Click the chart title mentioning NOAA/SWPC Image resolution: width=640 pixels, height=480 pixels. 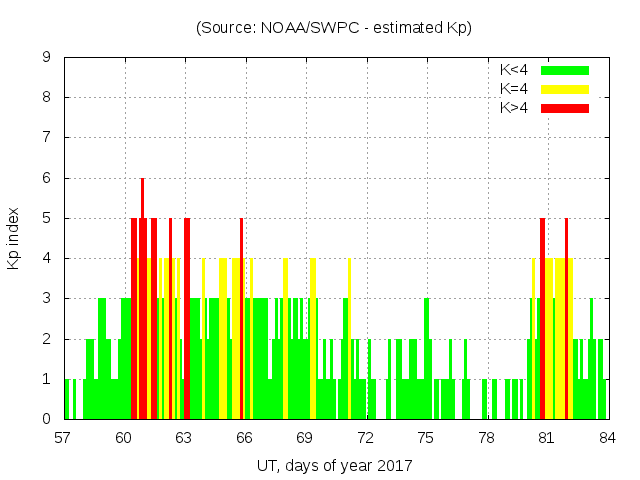click(x=333, y=28)
